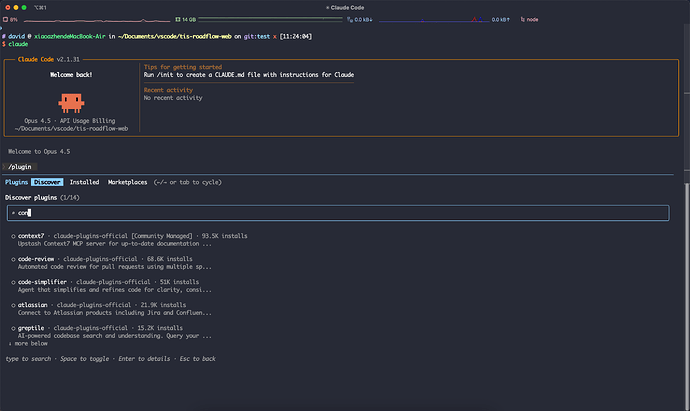Click the xiaozhendeMacBook-Air hostname text

pyautogui.click(x=70, y=37)
